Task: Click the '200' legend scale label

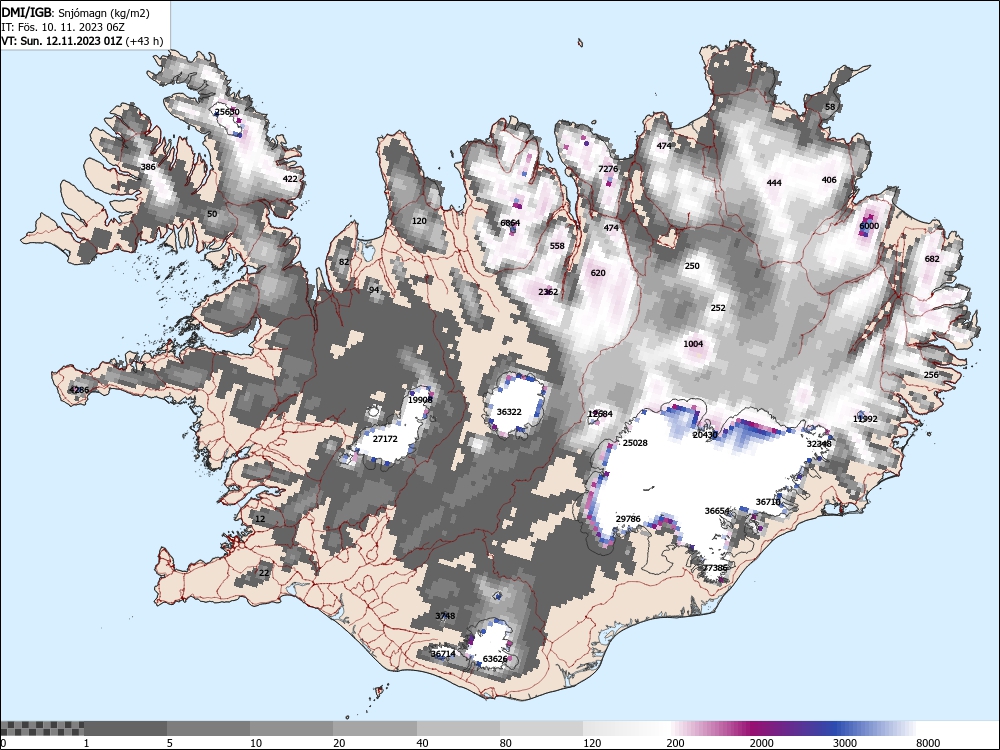Action: pyautogui.click(x=675, y=743)
